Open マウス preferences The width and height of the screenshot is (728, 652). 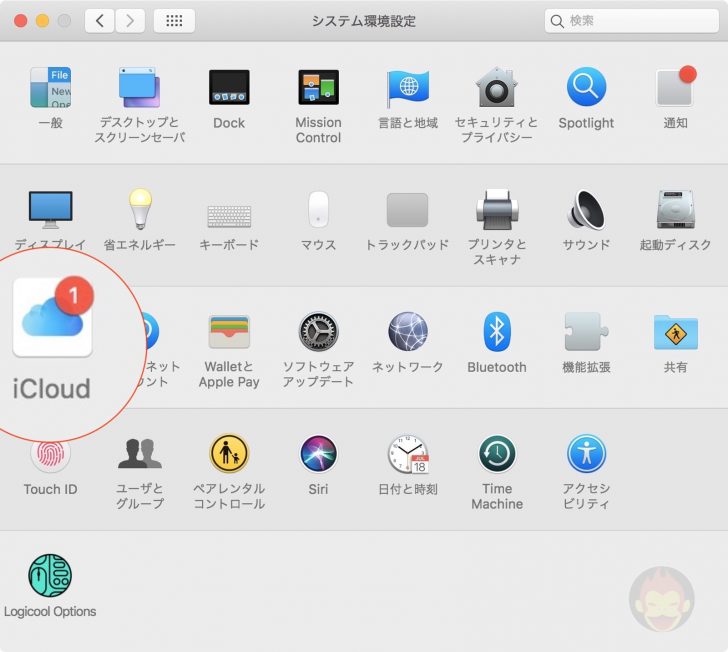point(318,209)
